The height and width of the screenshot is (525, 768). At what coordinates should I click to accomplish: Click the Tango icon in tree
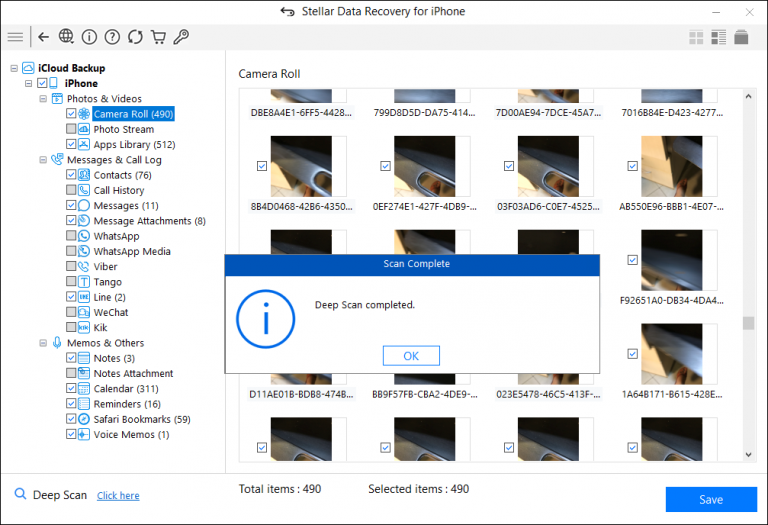[84, 282]
